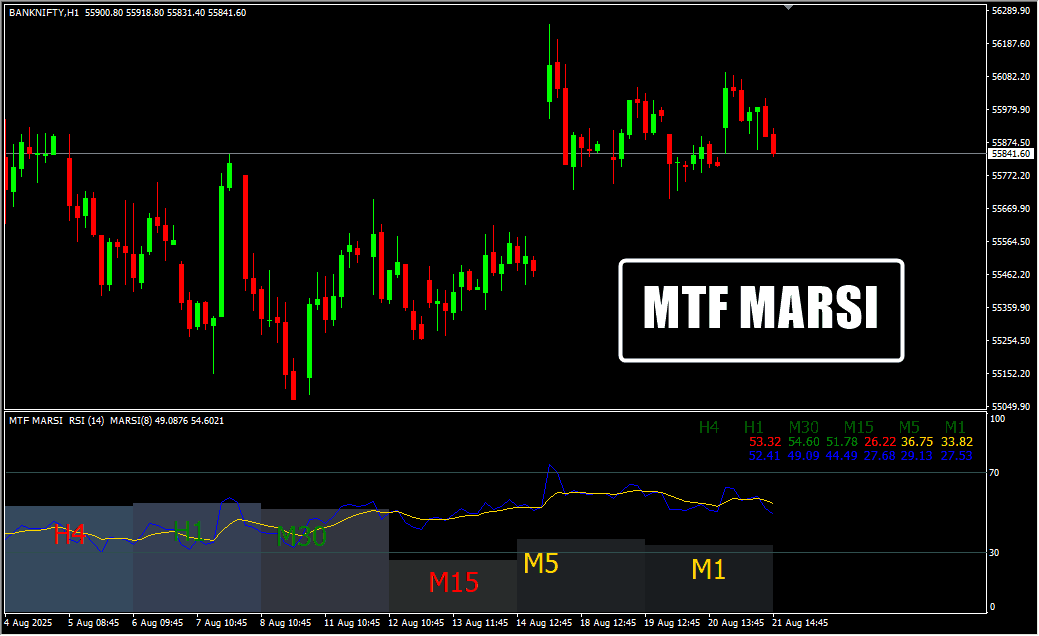
Task: Select the current price tag 55841.60 on price axis
Action: point(1010,154)
